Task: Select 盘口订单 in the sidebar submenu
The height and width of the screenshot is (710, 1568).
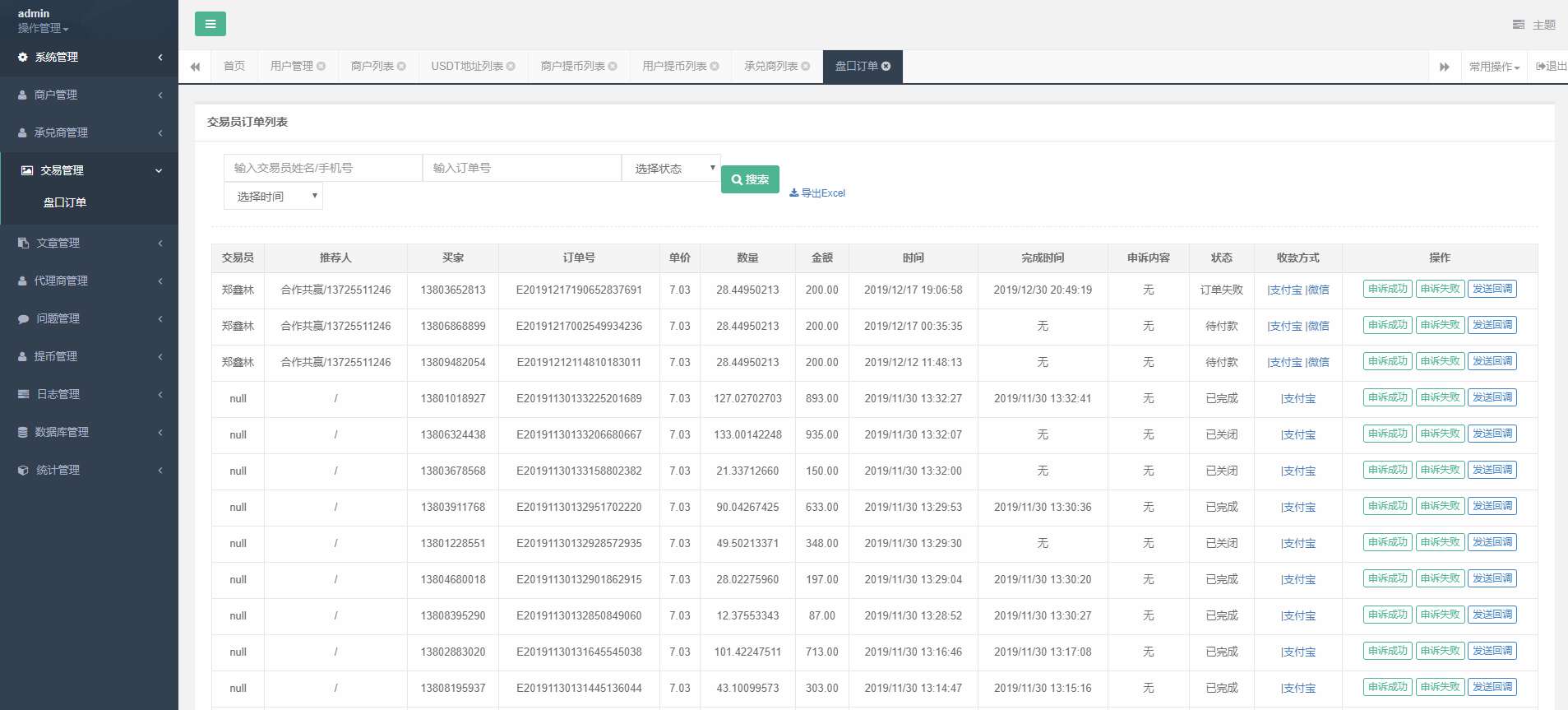Action: (65, 202)
